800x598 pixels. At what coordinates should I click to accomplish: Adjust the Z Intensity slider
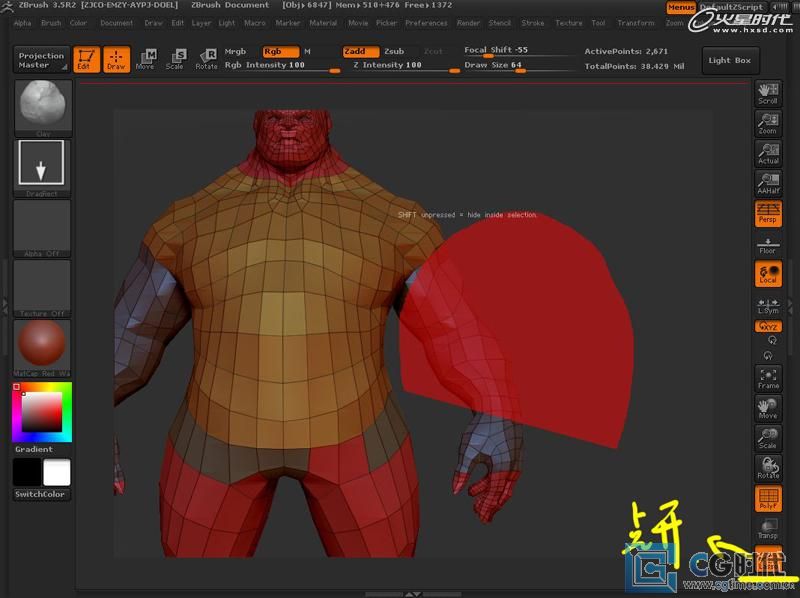(406, 66)
